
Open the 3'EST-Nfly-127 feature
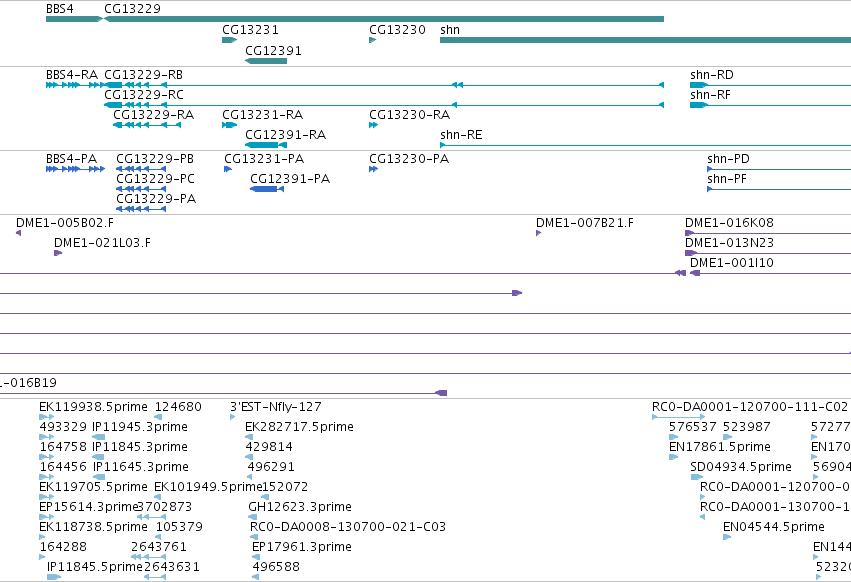tap(233, 417)
